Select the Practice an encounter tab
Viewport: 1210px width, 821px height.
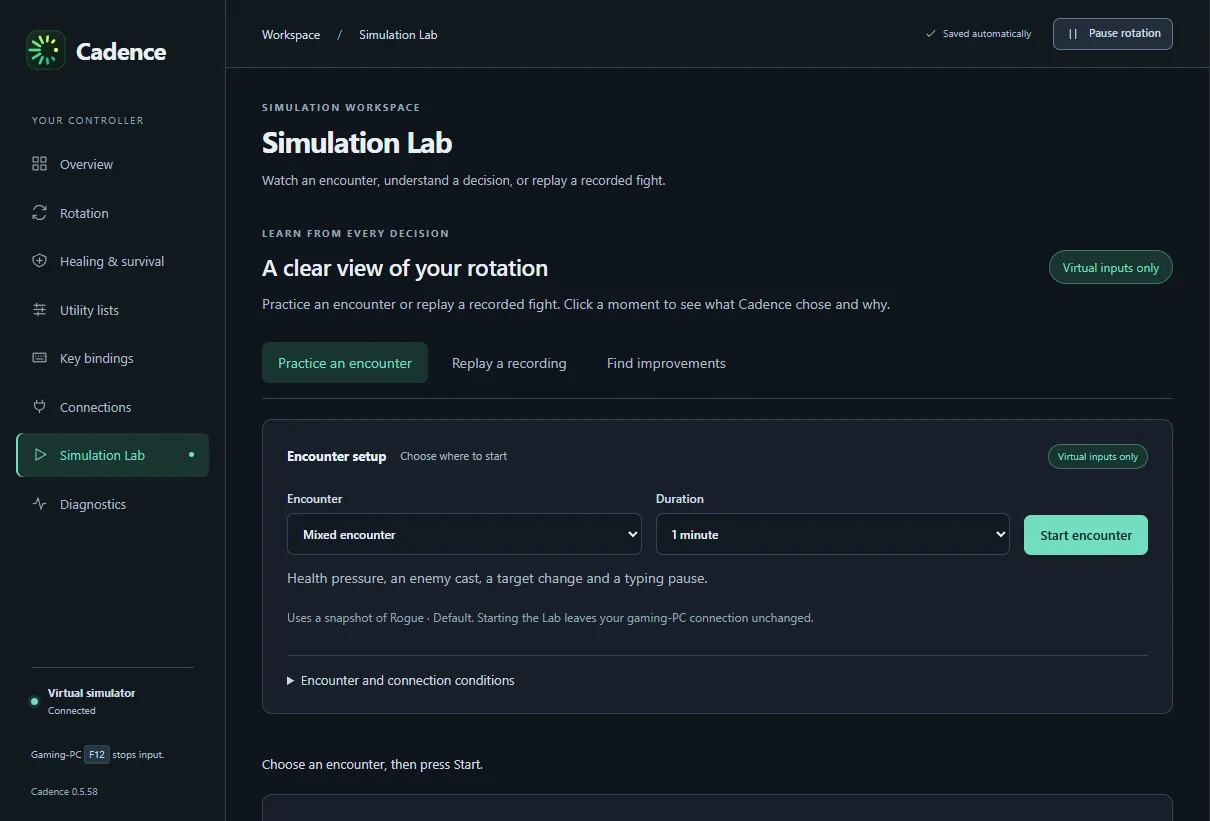tap(345, 363)
